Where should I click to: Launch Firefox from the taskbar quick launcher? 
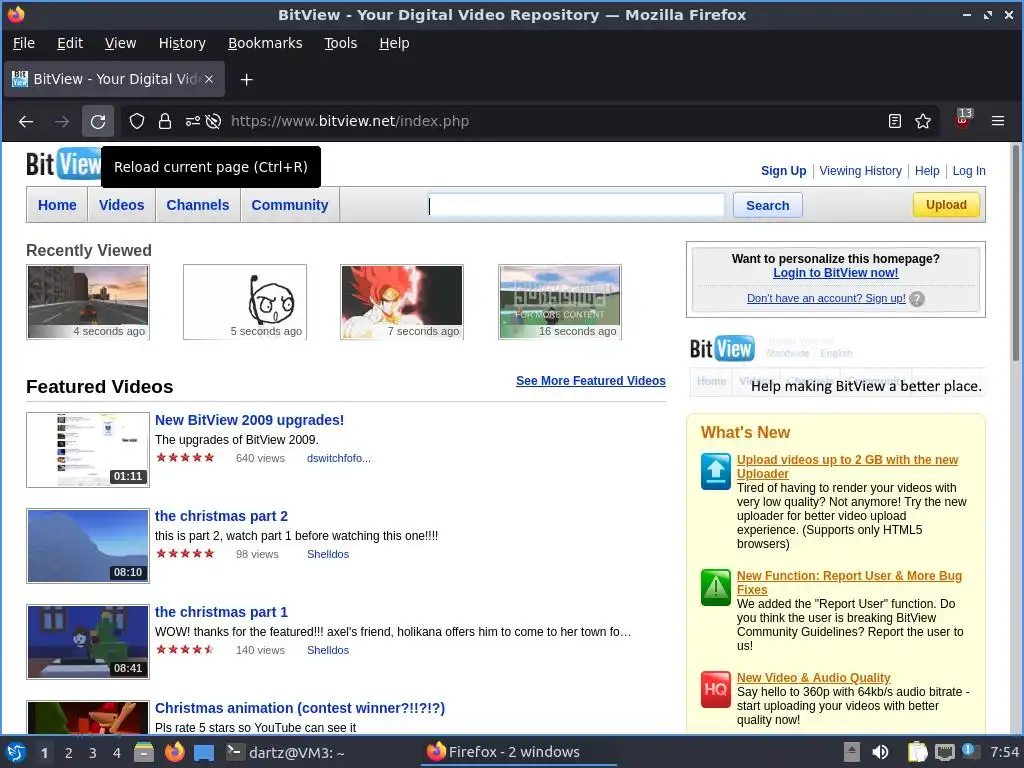pos(174,752)
